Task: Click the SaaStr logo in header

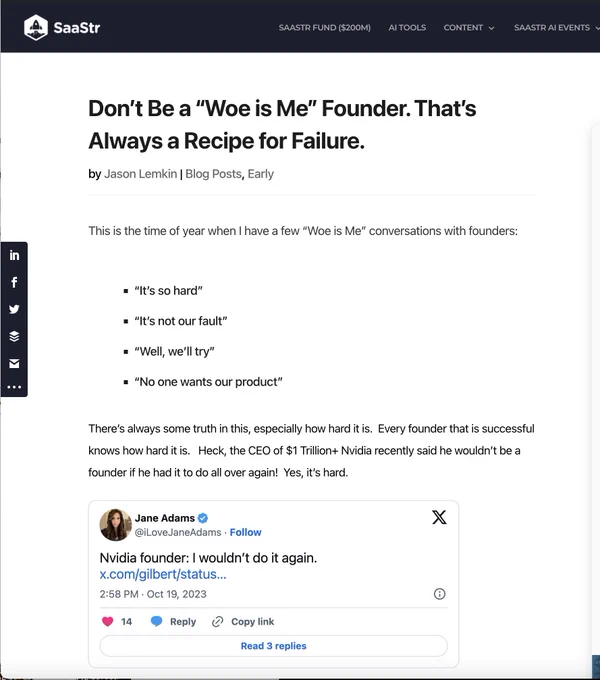Action: pyautogui.click(x=62, y=26)
